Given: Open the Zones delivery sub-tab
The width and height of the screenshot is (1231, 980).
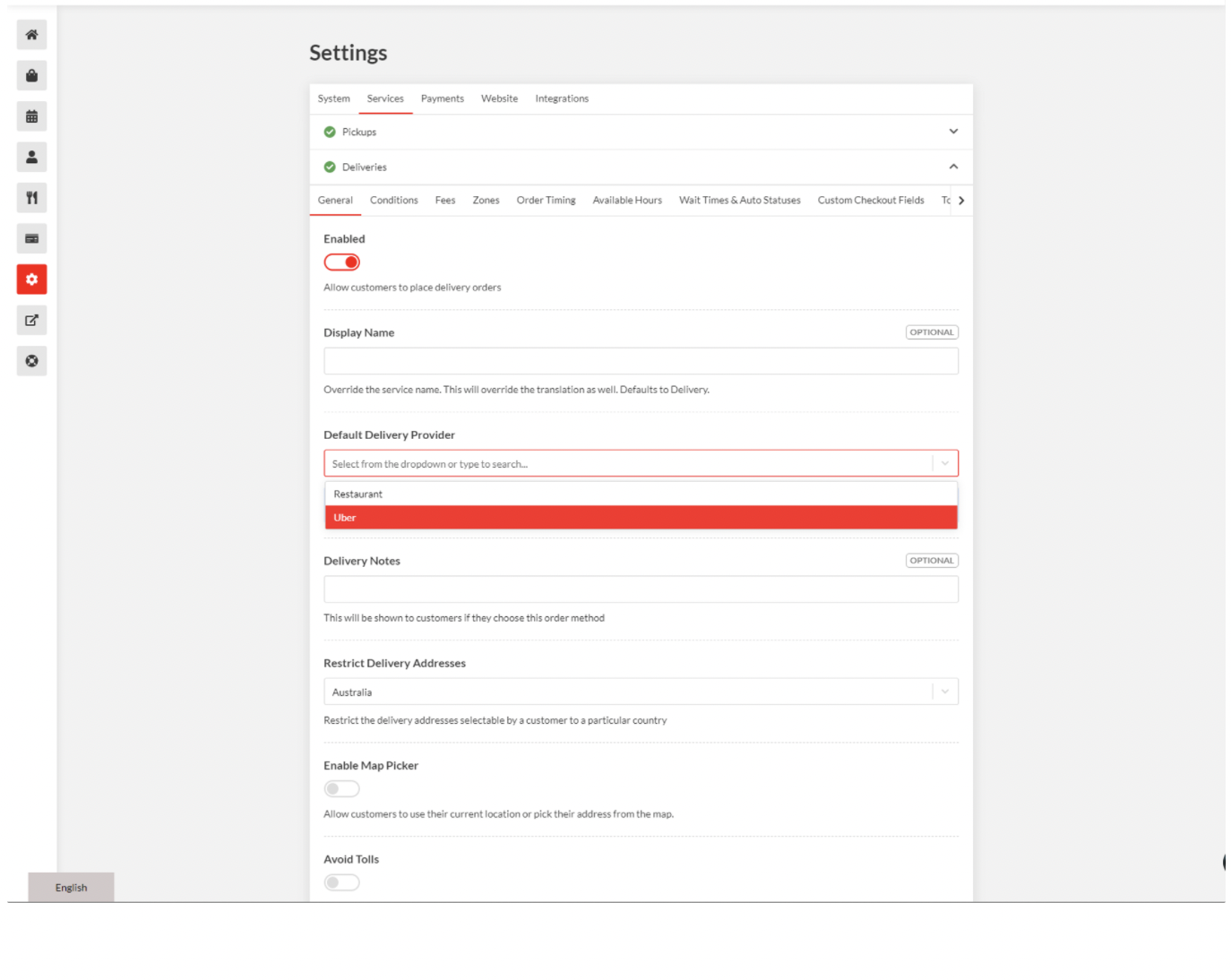Looking at the screenshot, I should tap(486, 201).
